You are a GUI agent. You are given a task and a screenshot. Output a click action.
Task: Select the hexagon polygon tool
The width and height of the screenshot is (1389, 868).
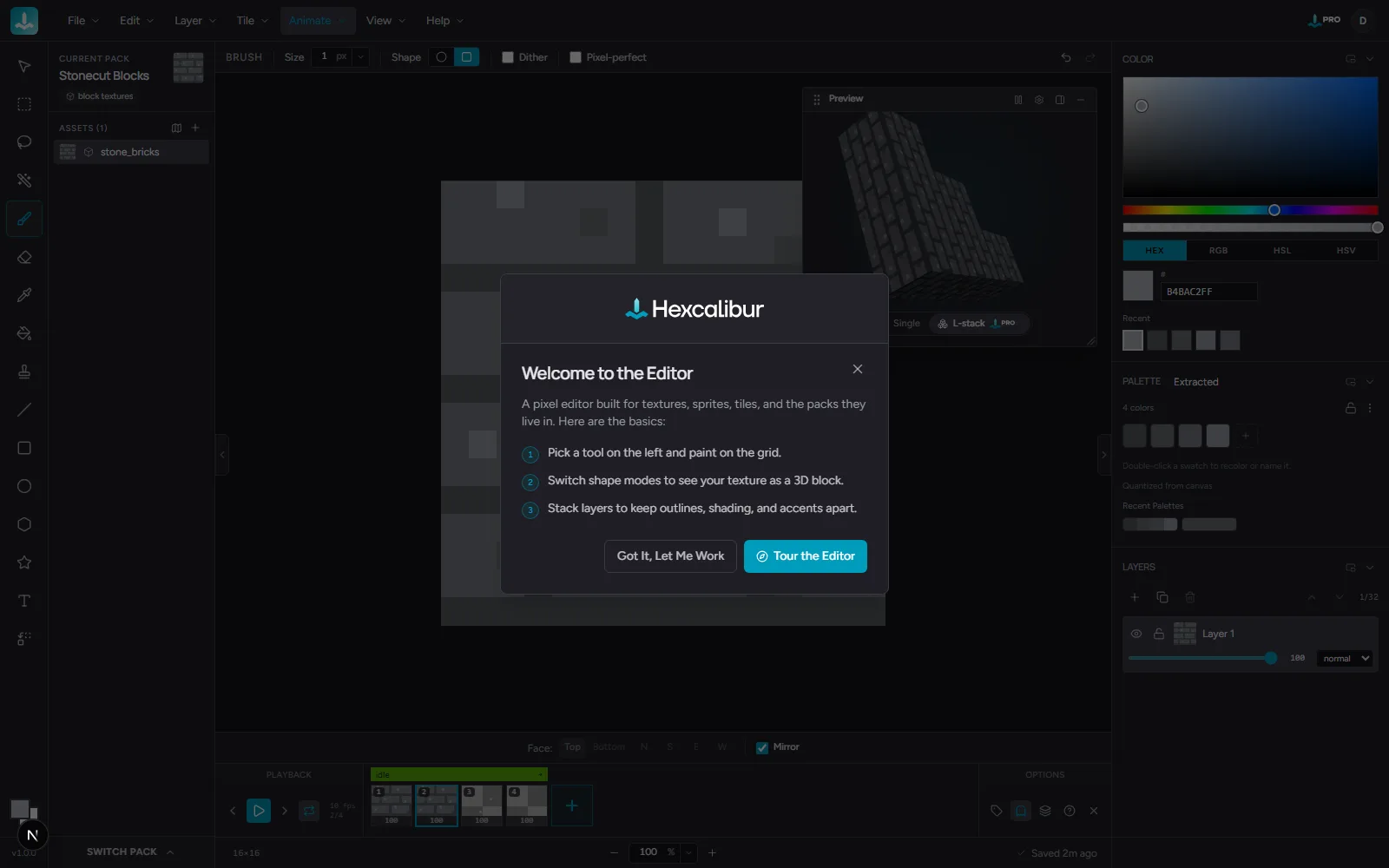[24, 524]
